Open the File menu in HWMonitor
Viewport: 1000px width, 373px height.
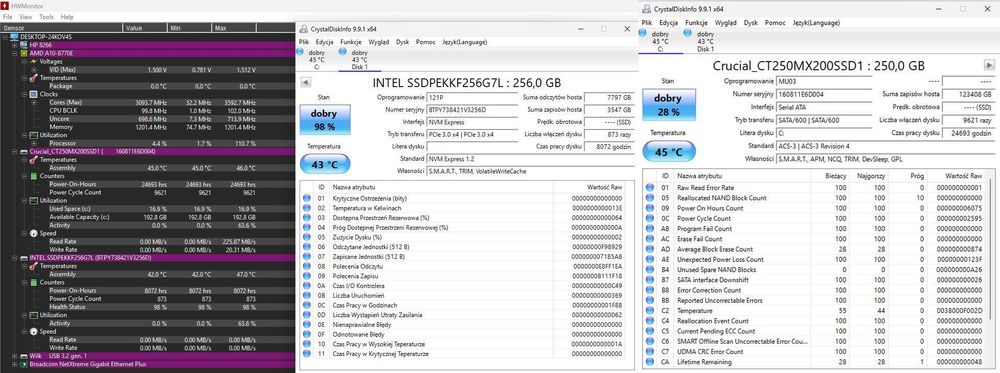point(8,17)
